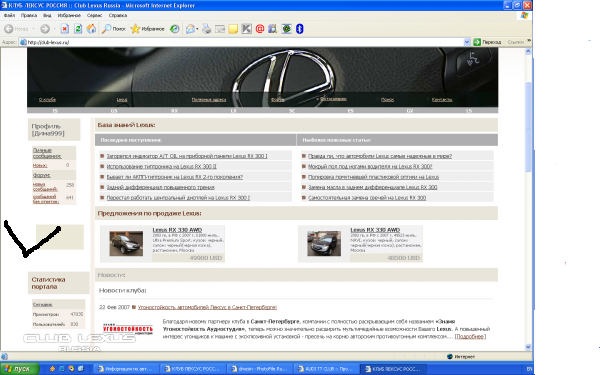Open the Back button history dropdown
600x375 pixels.
click(x=33, y=29)
